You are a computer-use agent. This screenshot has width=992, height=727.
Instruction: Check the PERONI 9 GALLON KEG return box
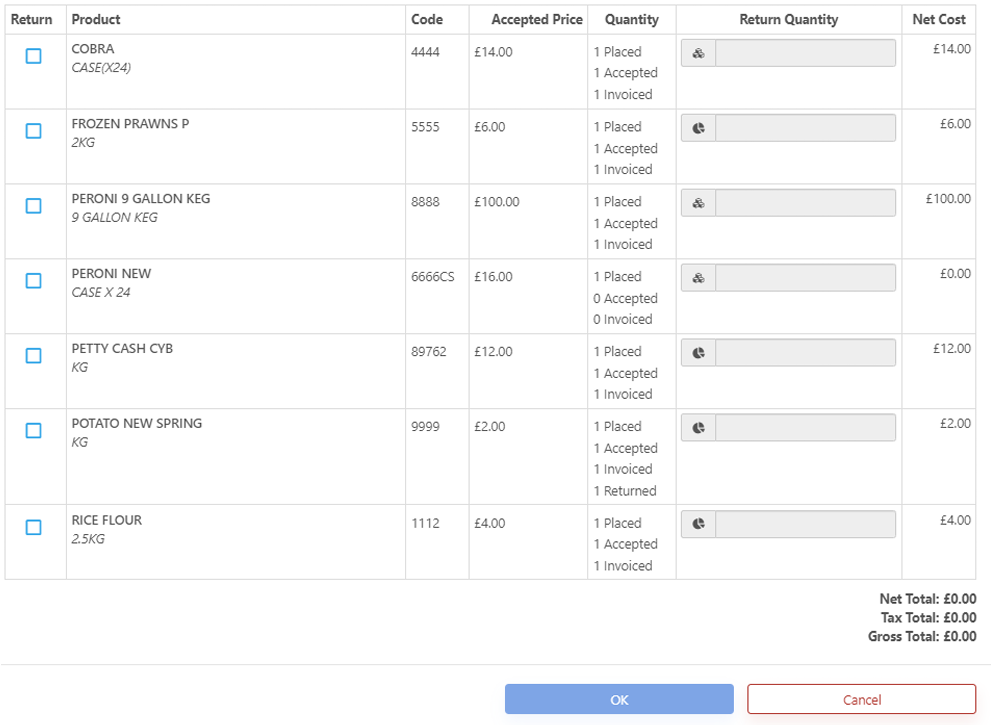coord(33,206)
